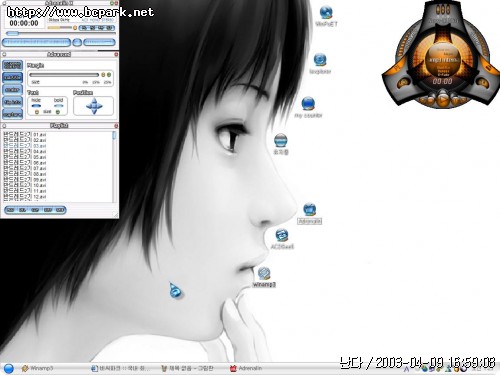Click the Position arrow pad in the Advanced panel

point(94,106)
